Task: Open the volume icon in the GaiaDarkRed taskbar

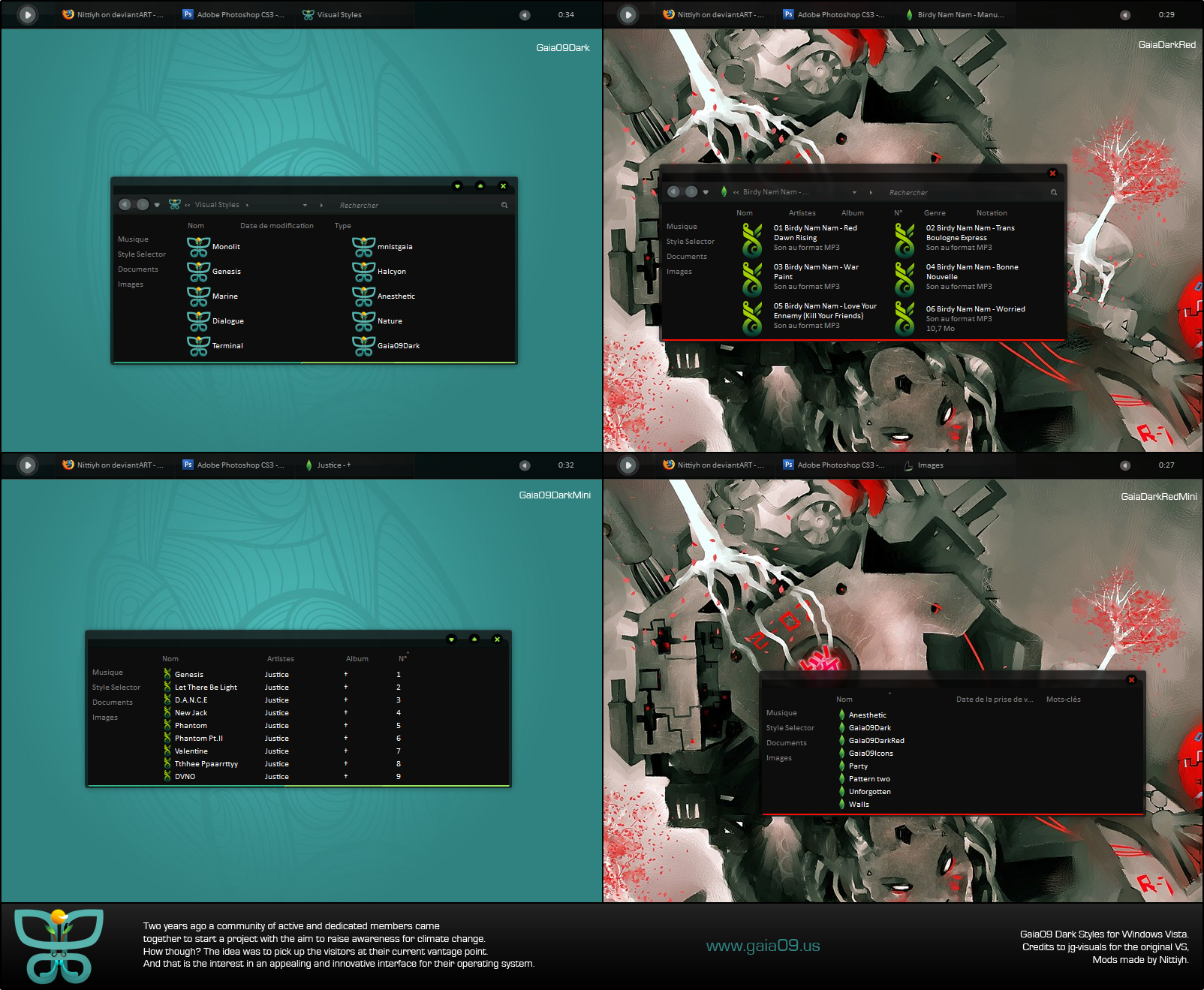Action: [1124, 15]
